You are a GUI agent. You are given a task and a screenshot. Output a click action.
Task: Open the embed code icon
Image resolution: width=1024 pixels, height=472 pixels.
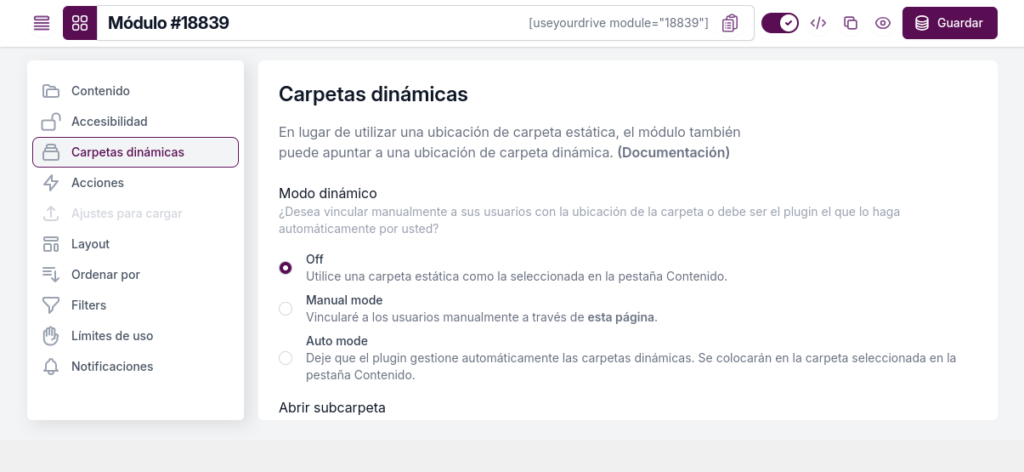pos(818,24)
